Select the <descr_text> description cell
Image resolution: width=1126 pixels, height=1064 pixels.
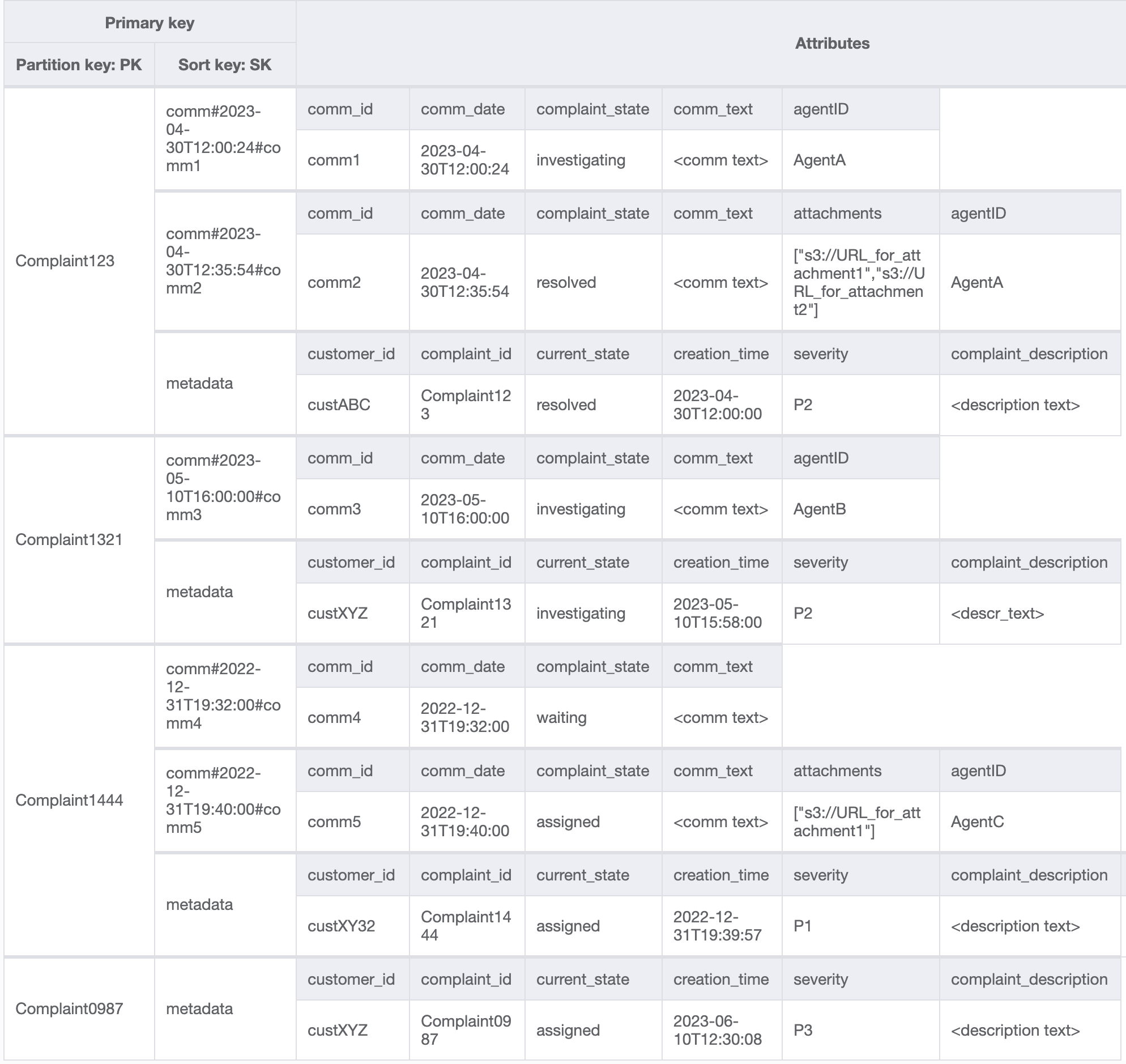[997, 614]
